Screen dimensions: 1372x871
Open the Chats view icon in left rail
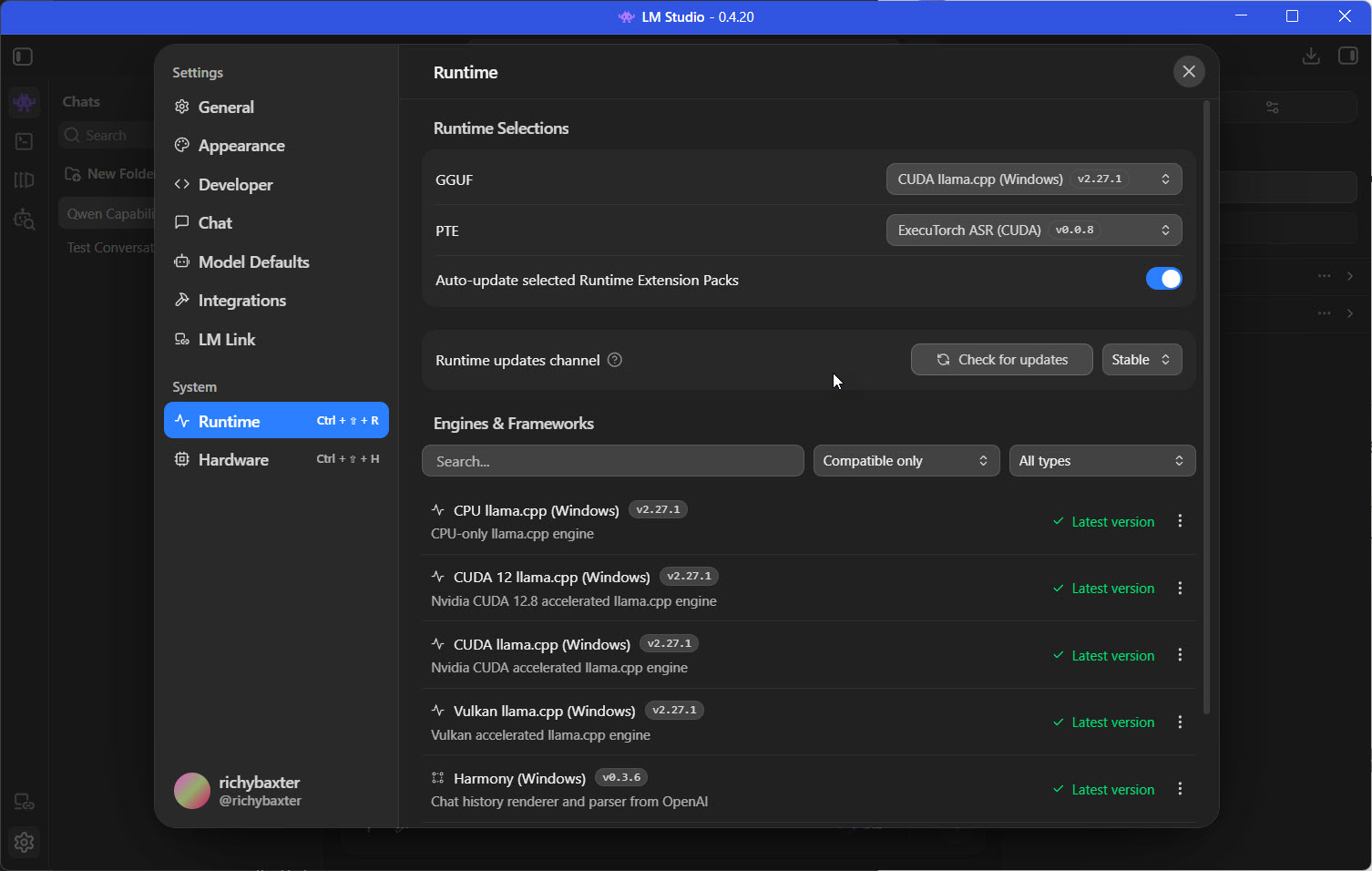pyautogui.click(x=25, y=102)
